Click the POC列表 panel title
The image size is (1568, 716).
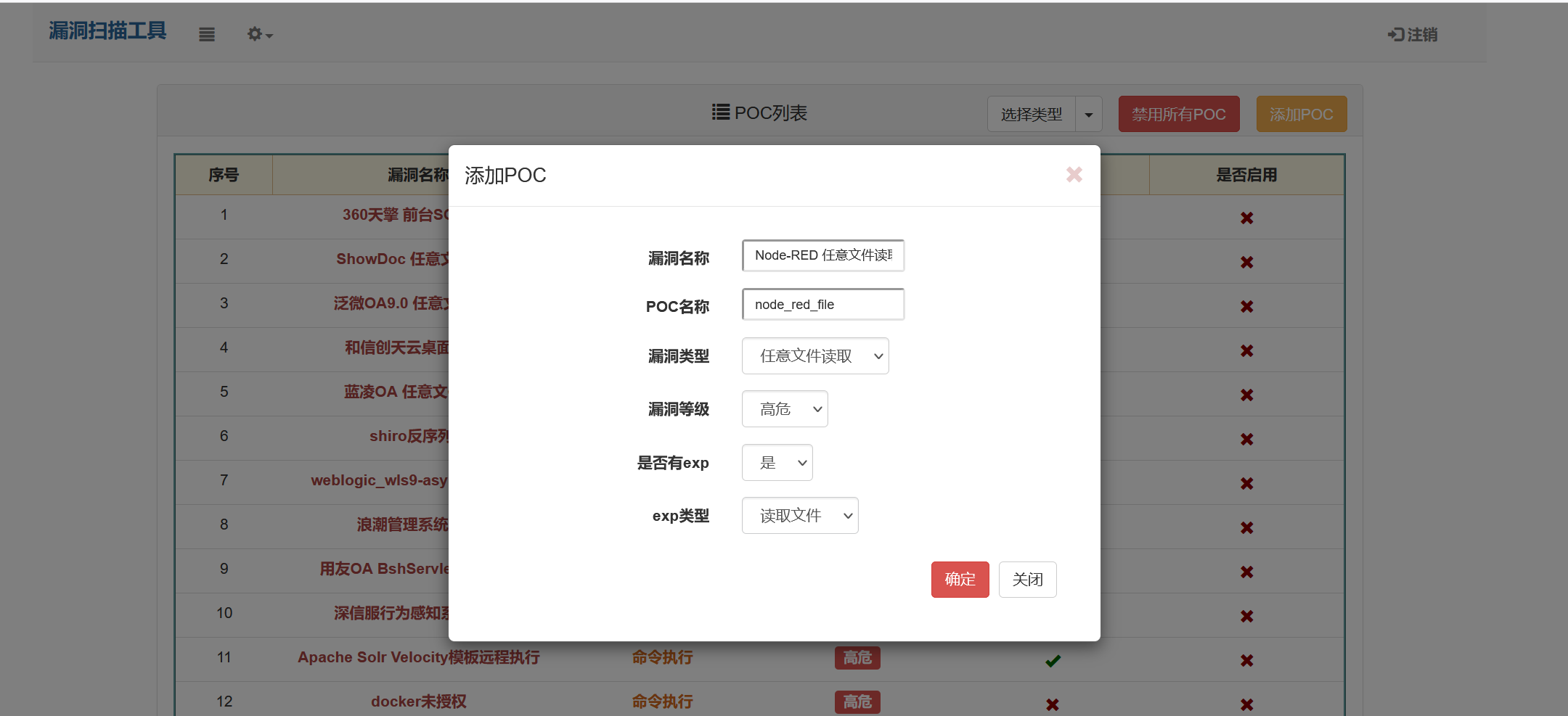759,113
